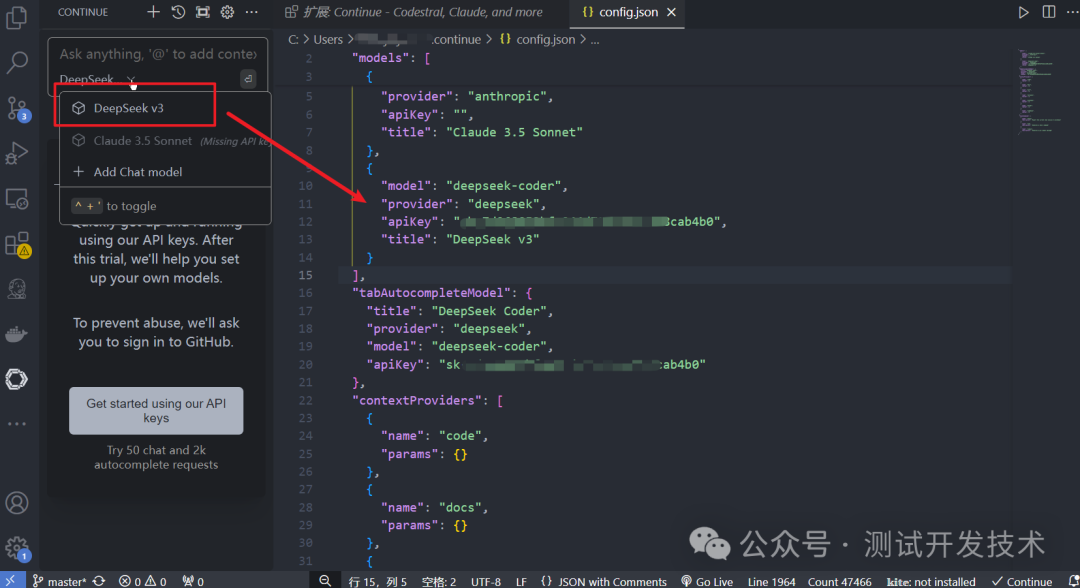The image size is (1080, 588).
Task: Open the DeepSeek model selector dropdown
Action: tap(97, 79)
